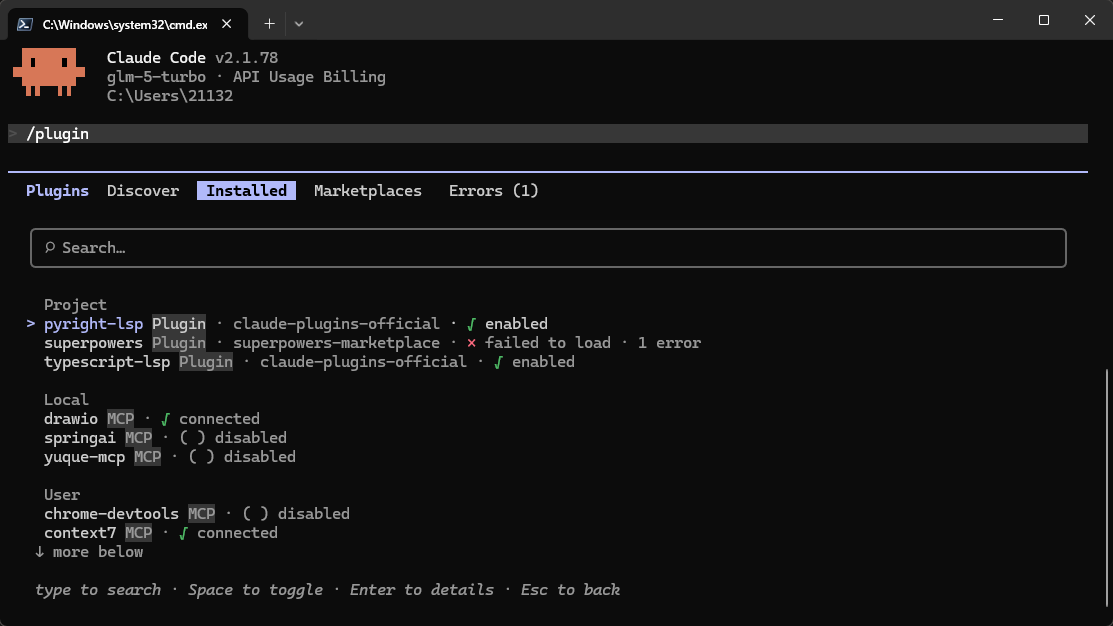Viewport: 1113px width, 626px height.
Task: Click "superpowers-marketplace" source text
Action: tap(336, 343)
